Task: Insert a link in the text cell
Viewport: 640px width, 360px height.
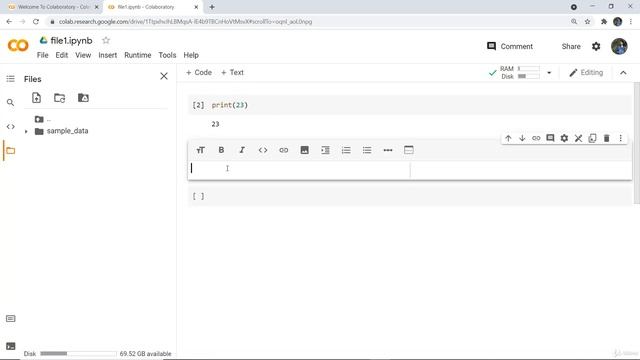Action: tap(284, 150)
